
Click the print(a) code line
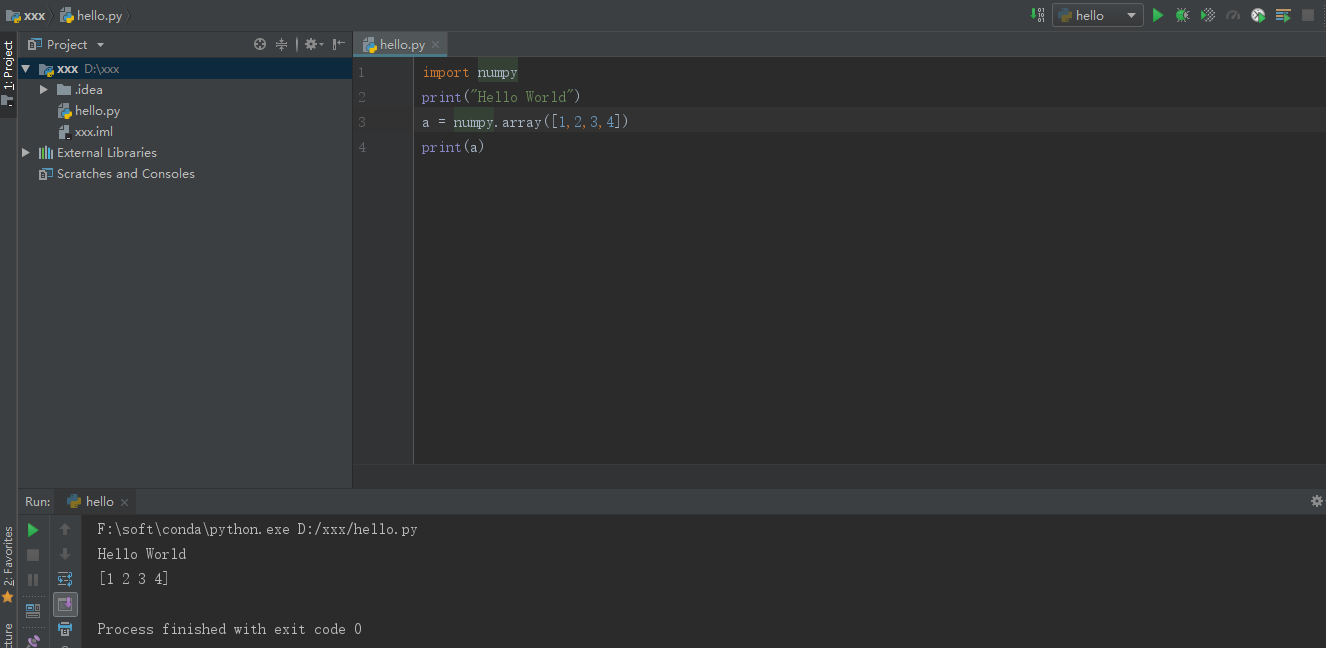pyautogui.click(x=453, y=147)
